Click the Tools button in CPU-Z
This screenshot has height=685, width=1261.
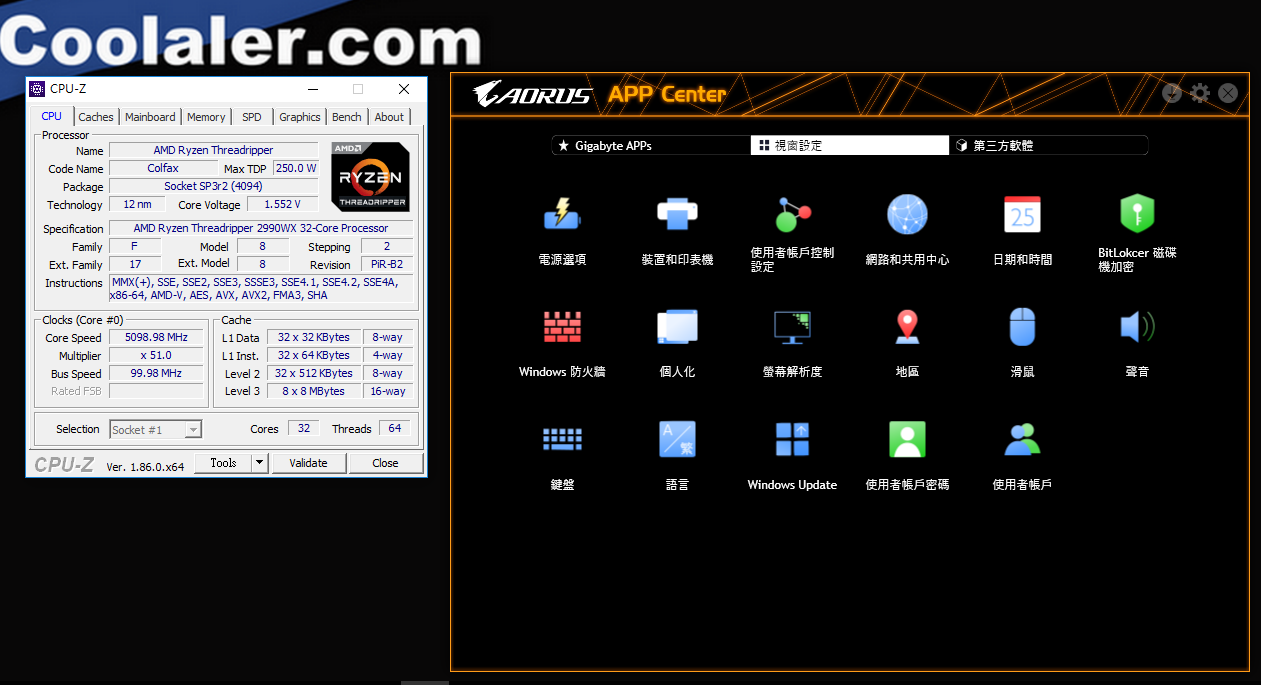pos(223,463)
